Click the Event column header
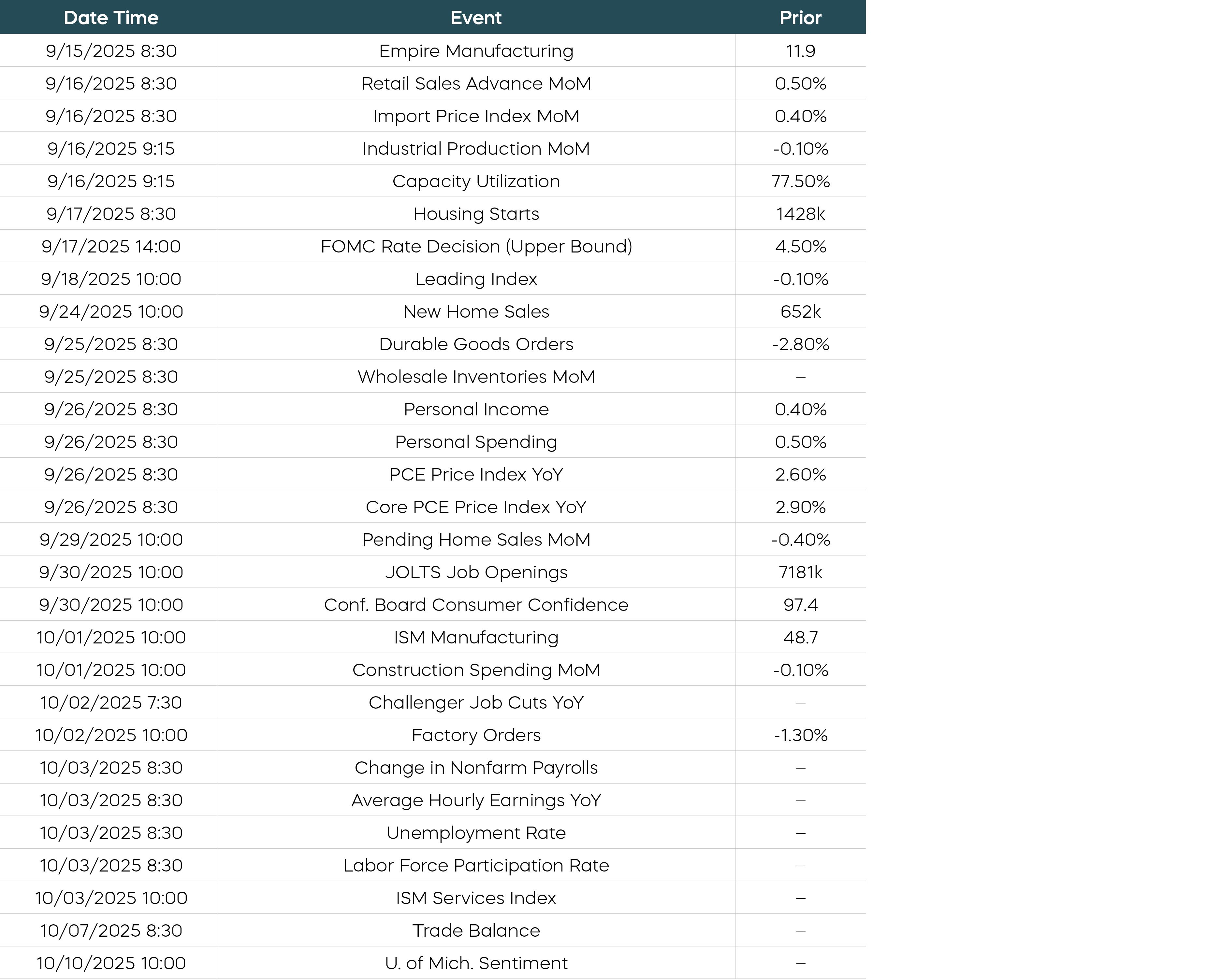The height and width of the screenshot is (980, 1222). pos(475,18)
